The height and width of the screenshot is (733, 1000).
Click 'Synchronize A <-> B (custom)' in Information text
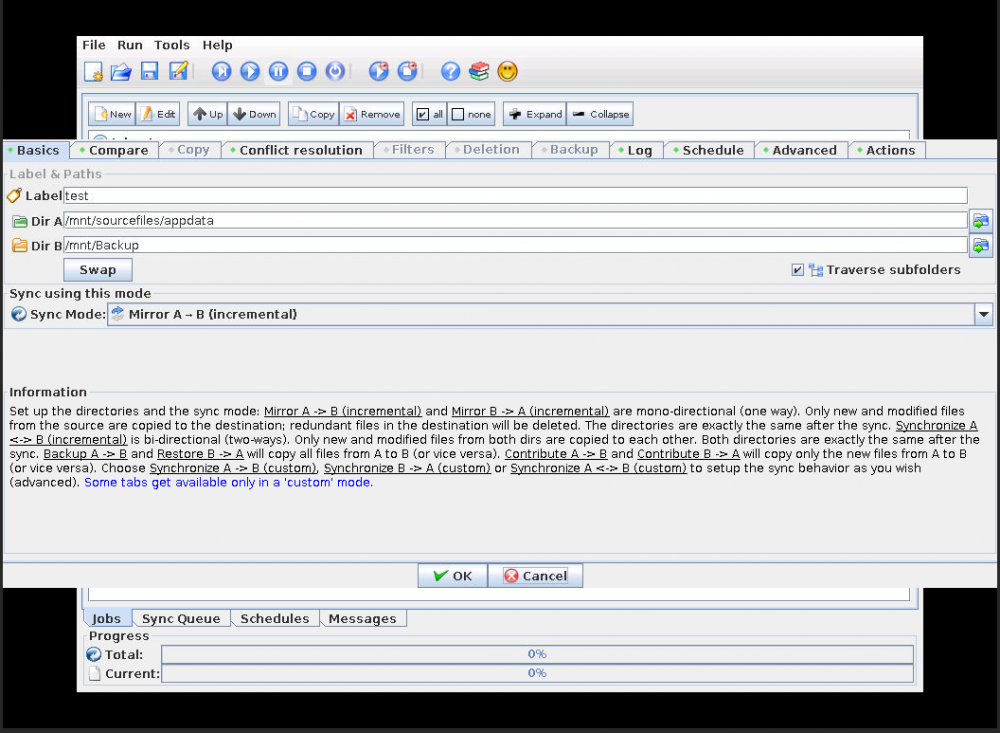(598, 468)
